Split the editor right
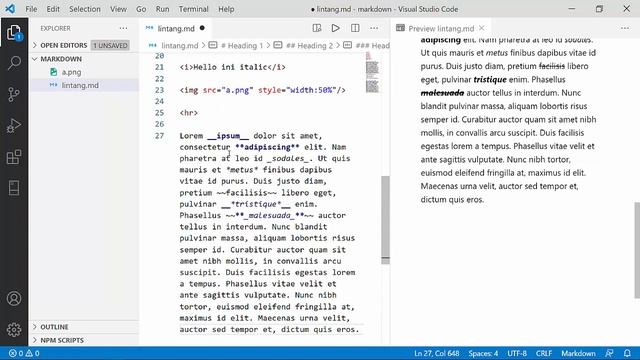Viewport: 640px width, 360px height. (355, 28)
